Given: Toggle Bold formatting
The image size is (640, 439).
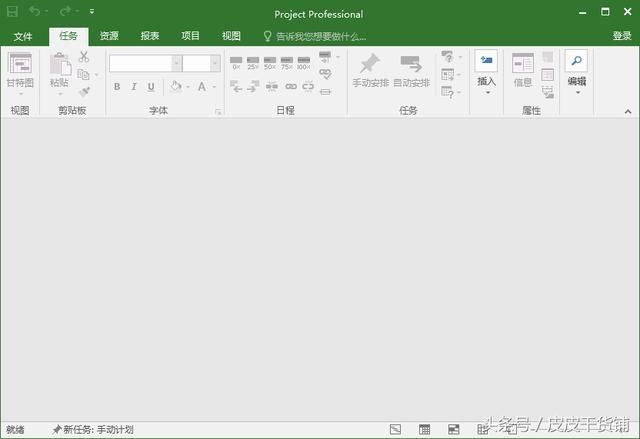Looking at the screenshot, I should (117, 86).
